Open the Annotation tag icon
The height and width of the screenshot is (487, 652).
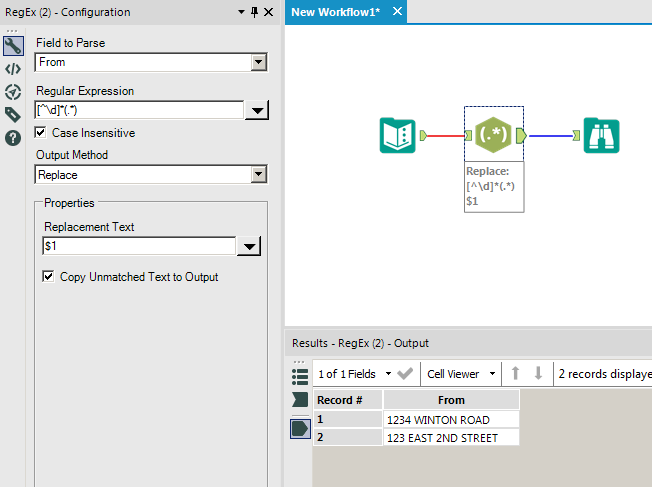13,115
